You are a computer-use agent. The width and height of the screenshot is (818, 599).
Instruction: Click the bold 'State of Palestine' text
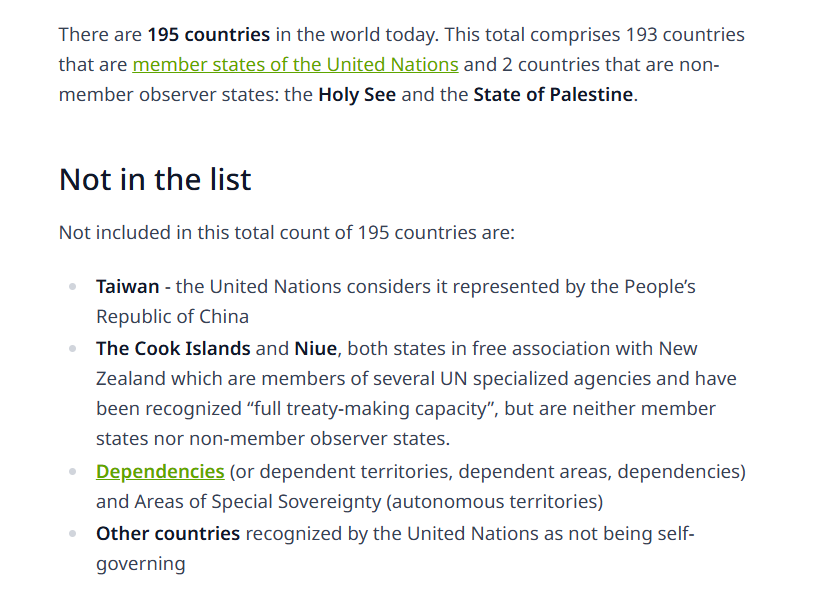pyautogui.click(x=553, y=95)
